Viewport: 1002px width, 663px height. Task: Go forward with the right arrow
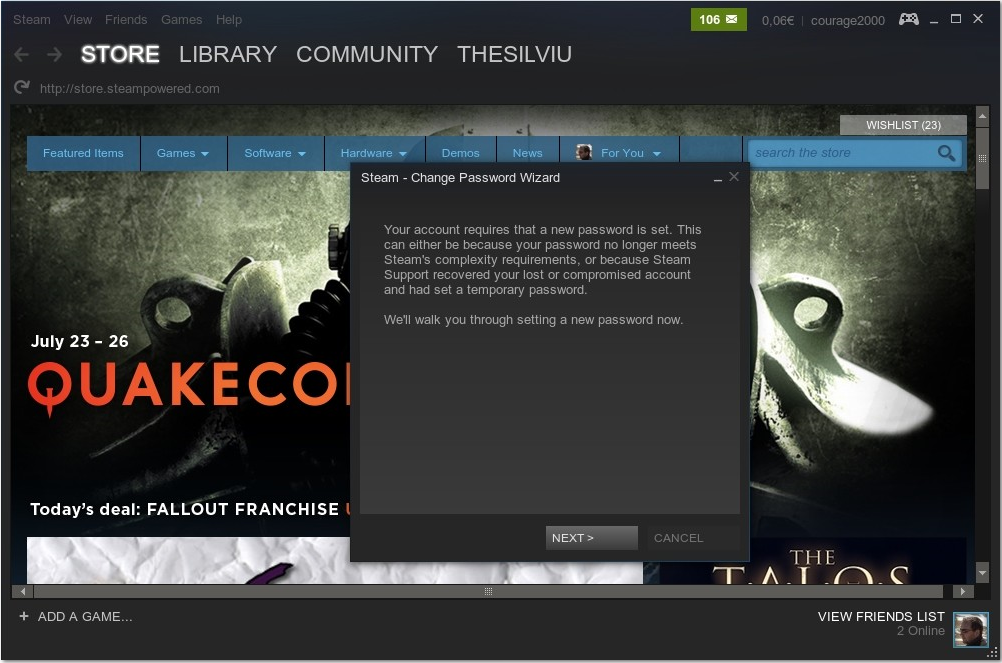point(55,55)
